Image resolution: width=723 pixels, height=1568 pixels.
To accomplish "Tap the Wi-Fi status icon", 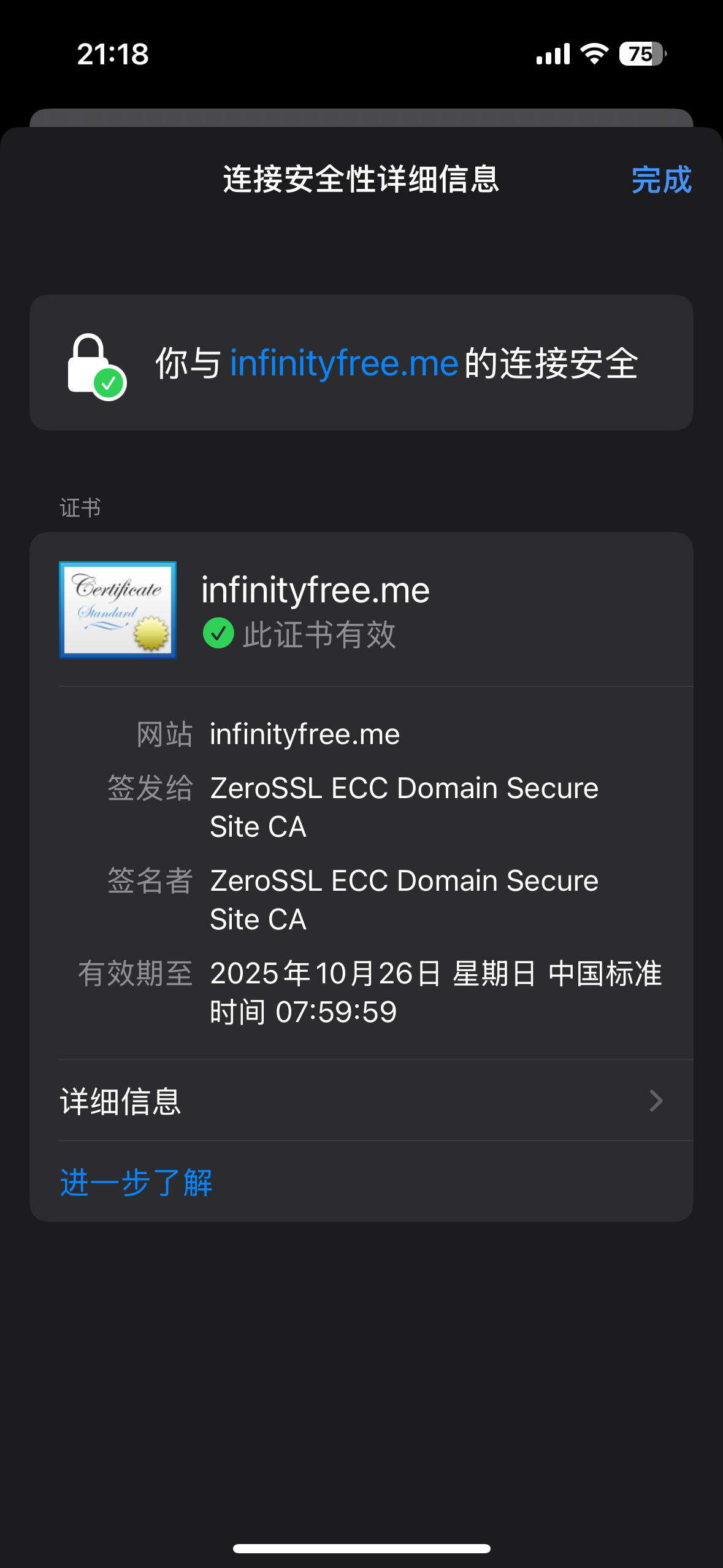I will pos(594,54).
